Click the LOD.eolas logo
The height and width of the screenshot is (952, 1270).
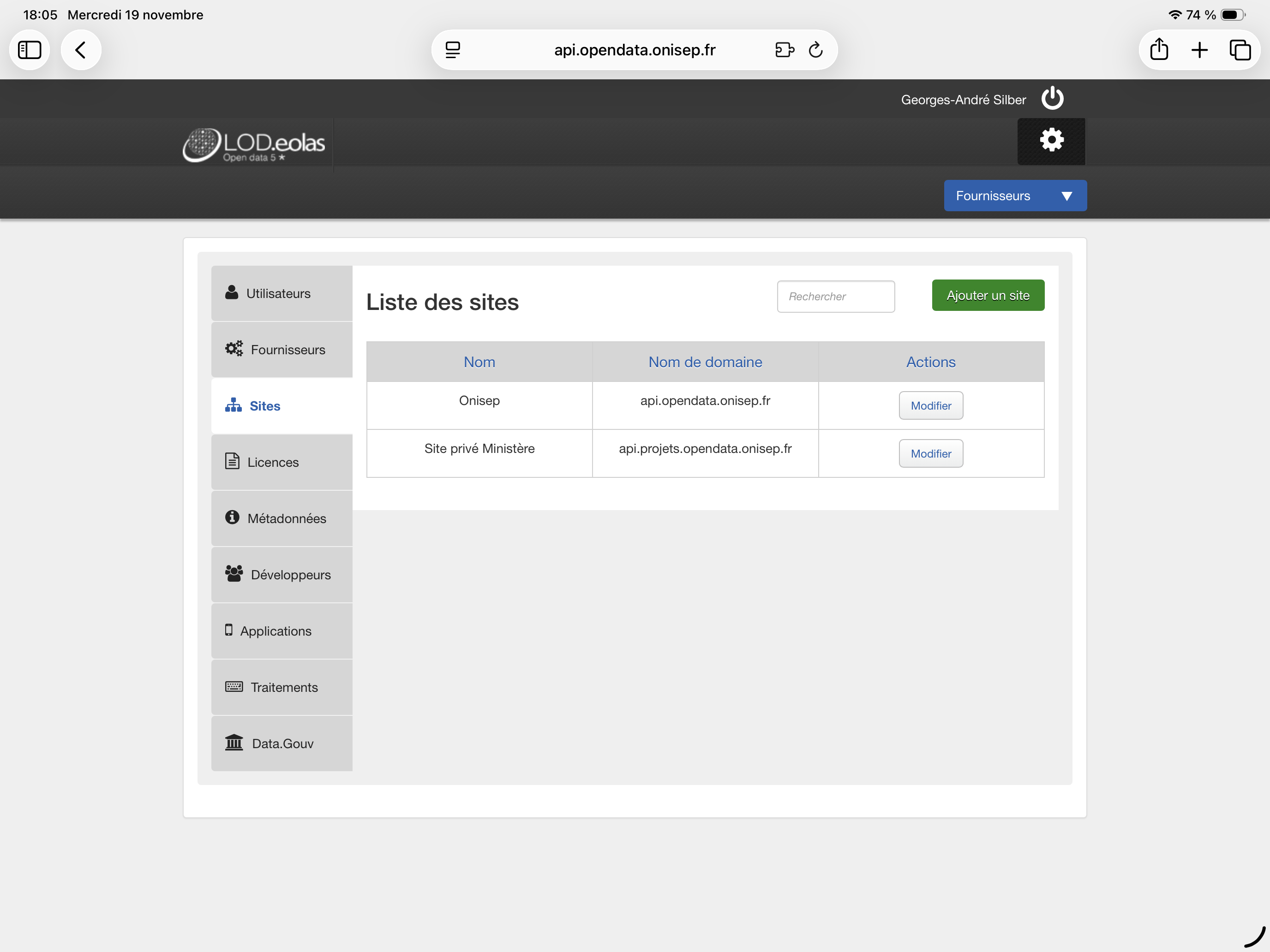tap(254, 145)
